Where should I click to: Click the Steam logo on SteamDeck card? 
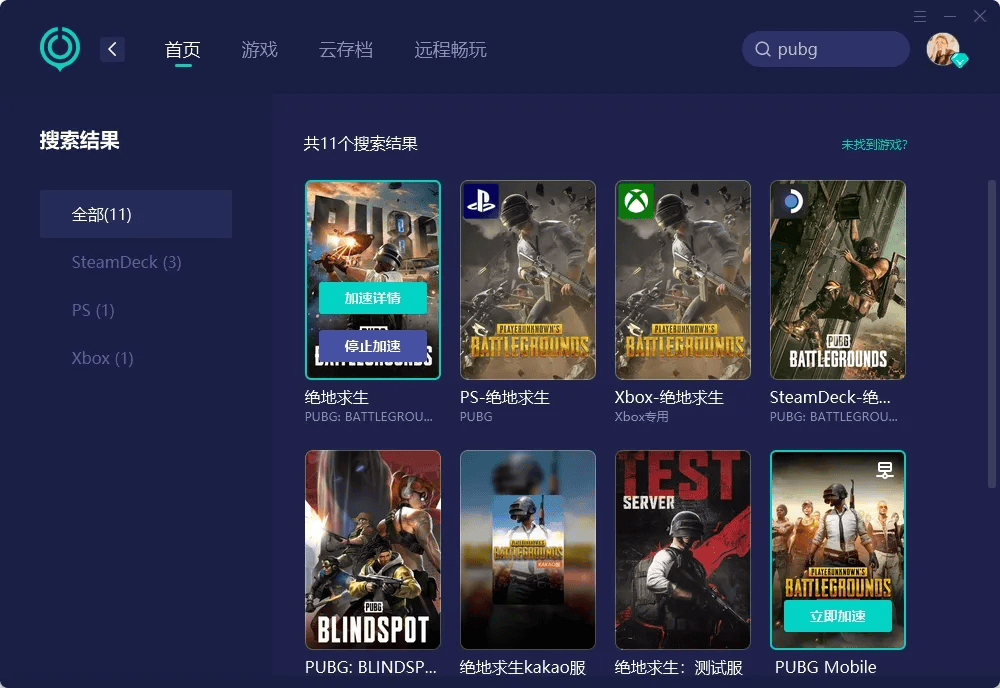(x=791, y=201)
